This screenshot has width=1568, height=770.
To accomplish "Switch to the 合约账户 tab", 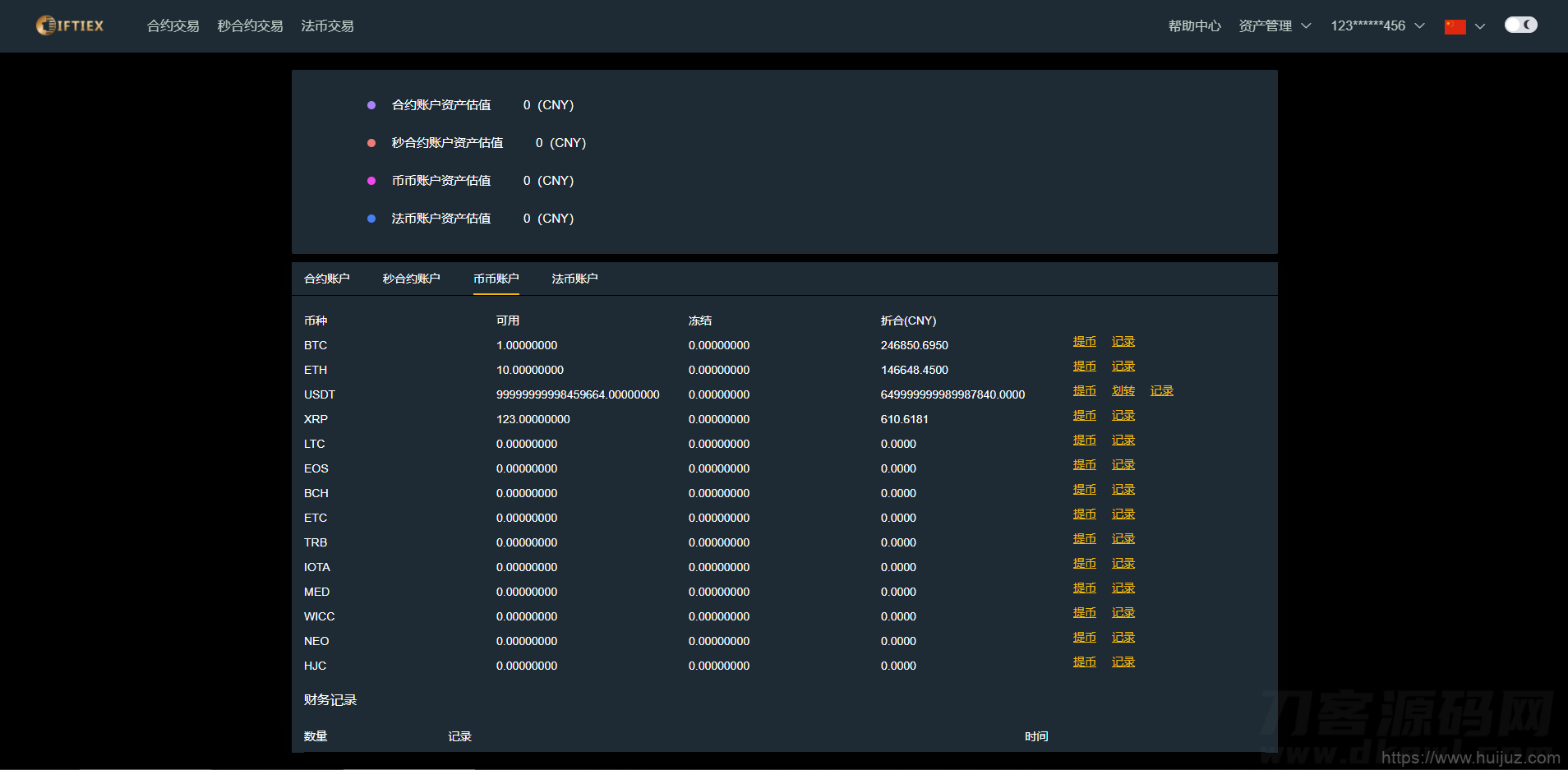I will [x=327, y=279].
